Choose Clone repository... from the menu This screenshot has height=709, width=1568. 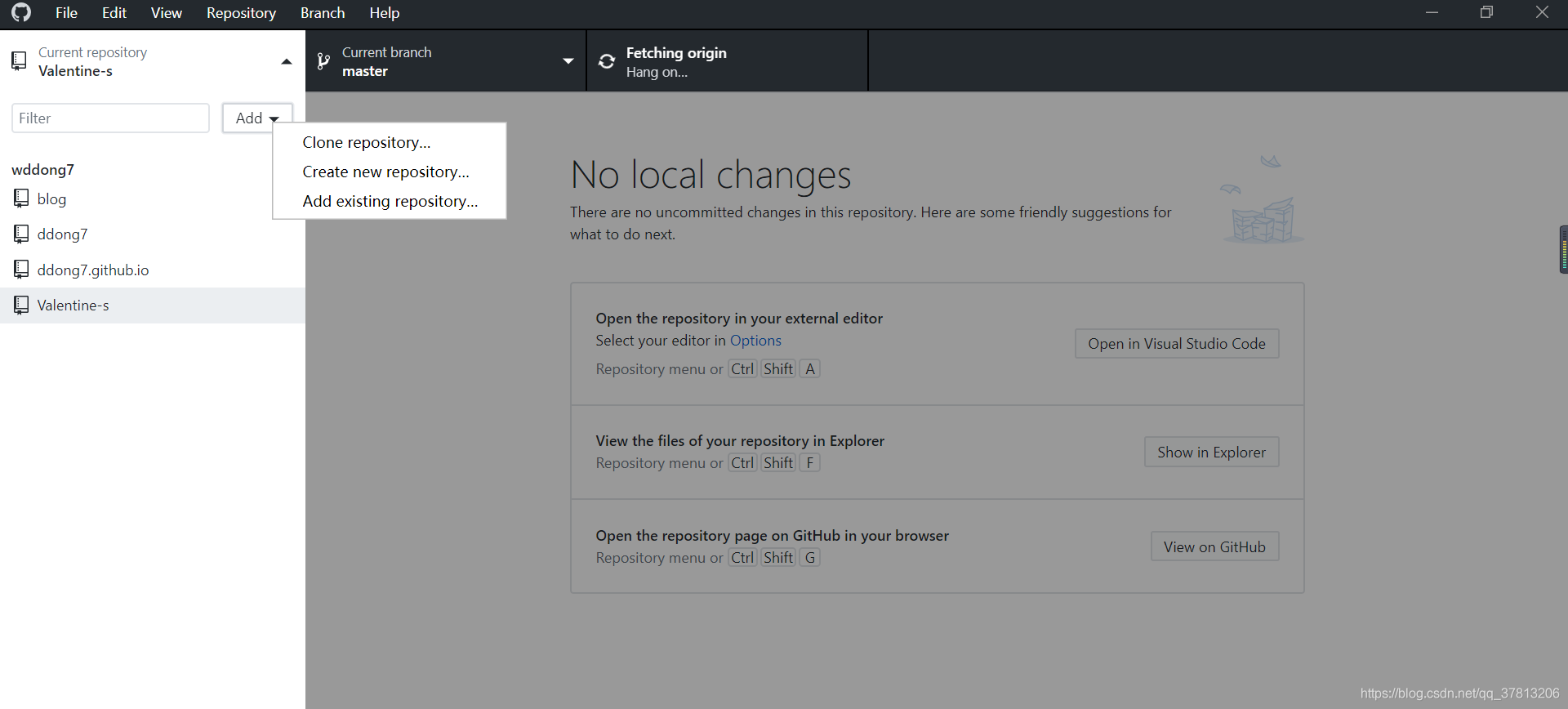[x=366, y=142]
